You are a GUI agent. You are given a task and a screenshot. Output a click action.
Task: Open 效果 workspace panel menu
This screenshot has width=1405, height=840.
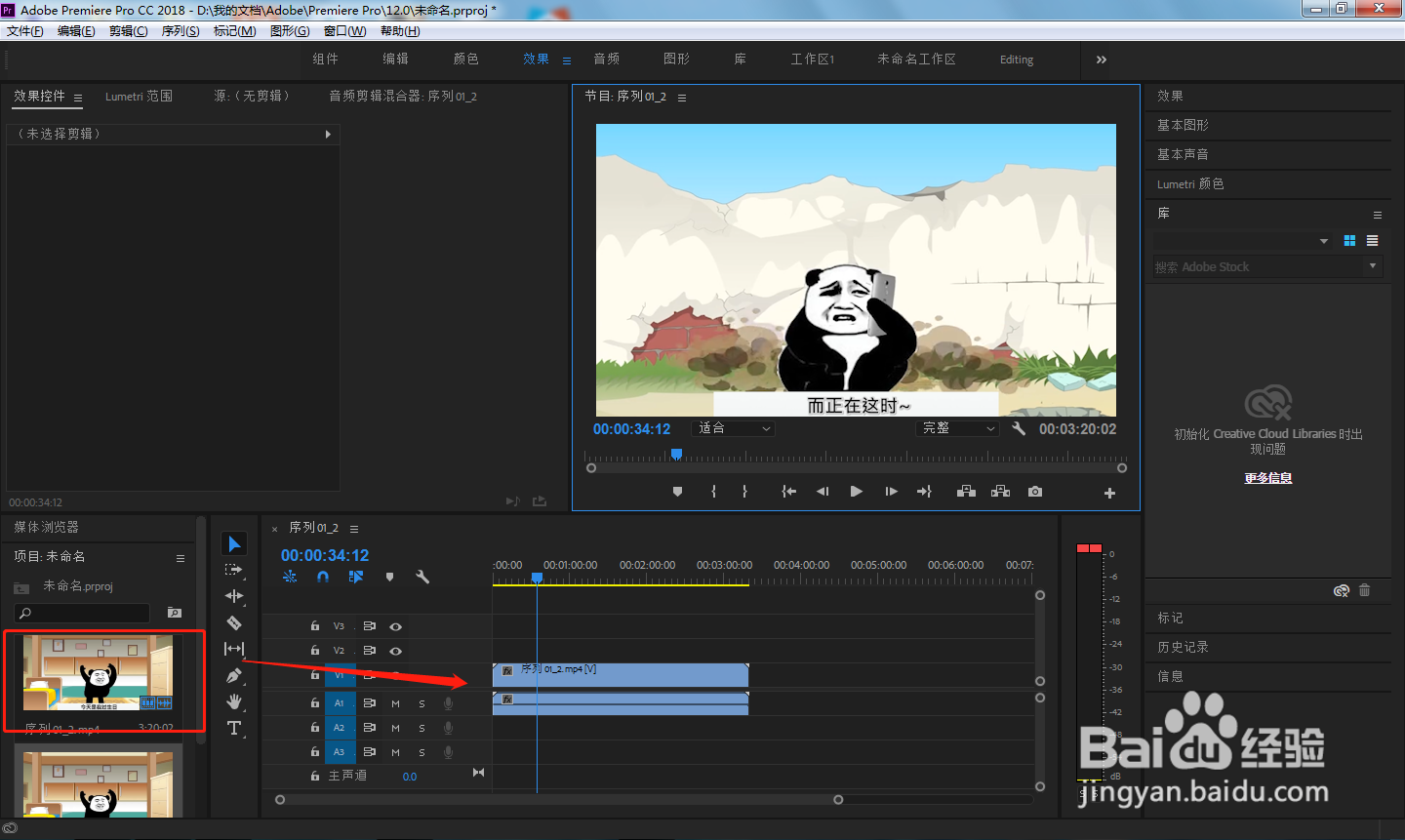567,60
